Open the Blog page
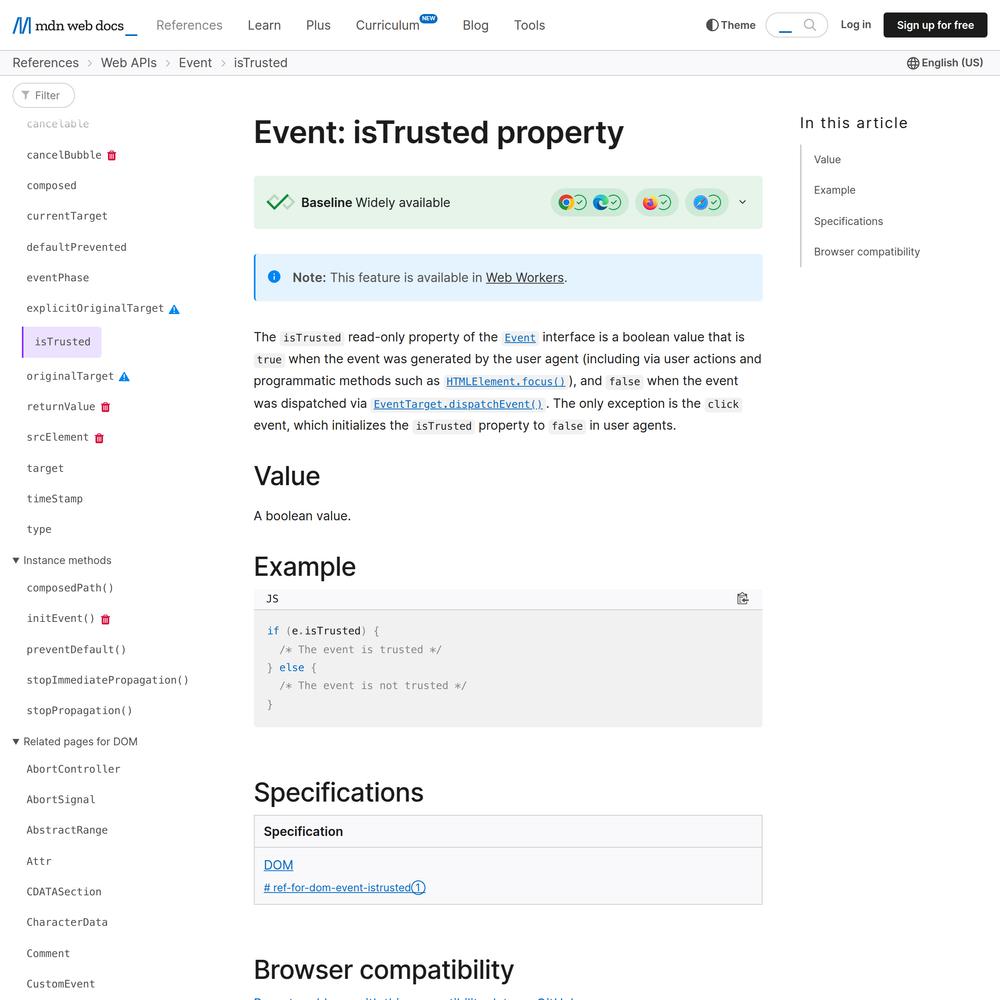The height and width of the screenshot is (1000, 1000). 476,26
